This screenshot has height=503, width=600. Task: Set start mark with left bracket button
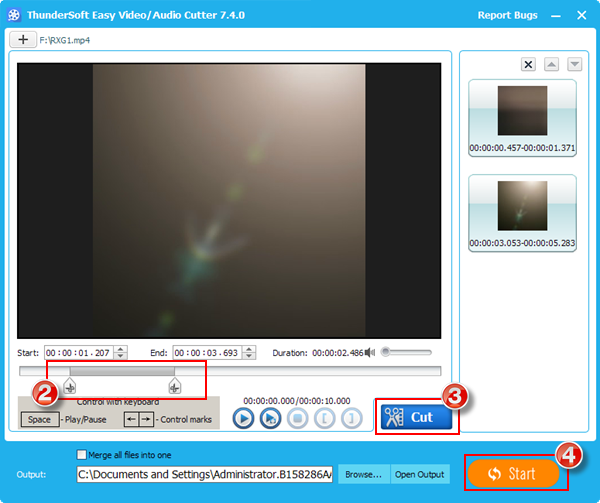point(324,419)
